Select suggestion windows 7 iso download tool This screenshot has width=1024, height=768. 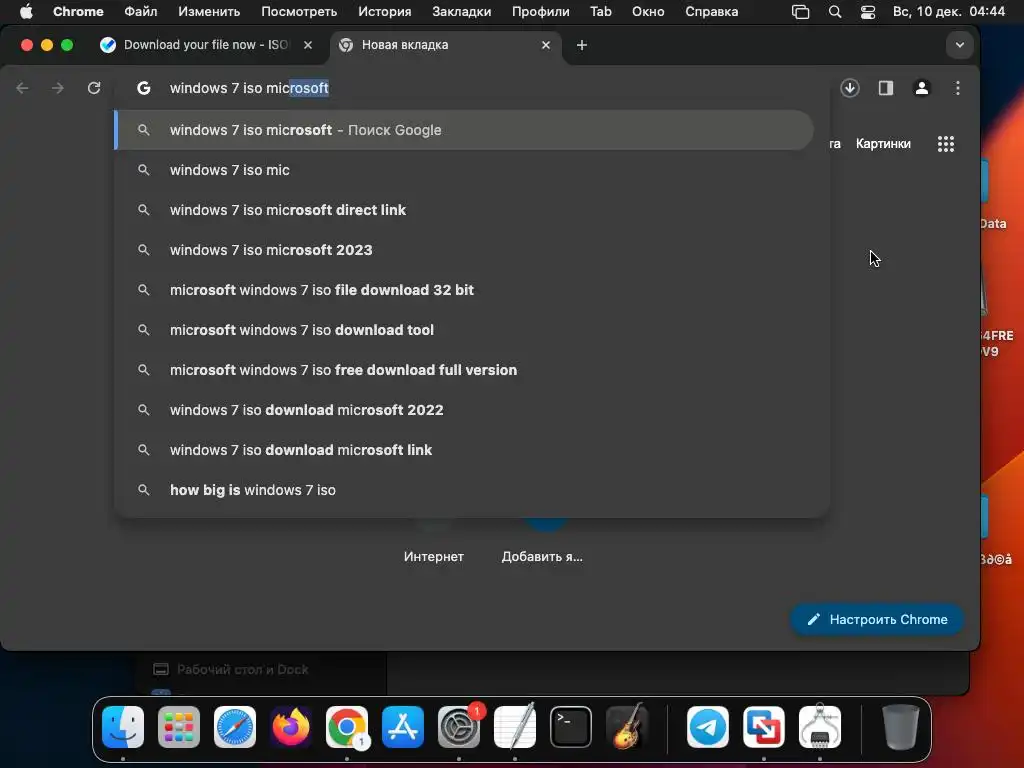[464, 330]
